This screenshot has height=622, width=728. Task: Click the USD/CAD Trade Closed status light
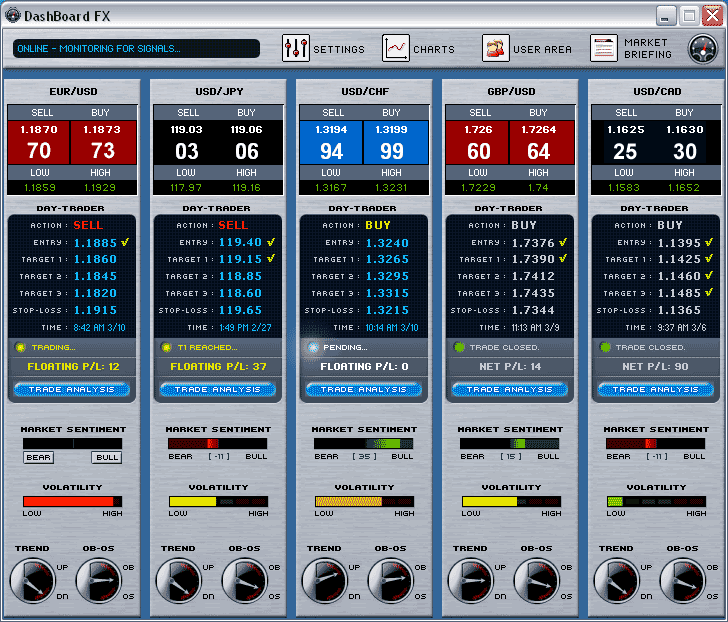pos(605,347)
